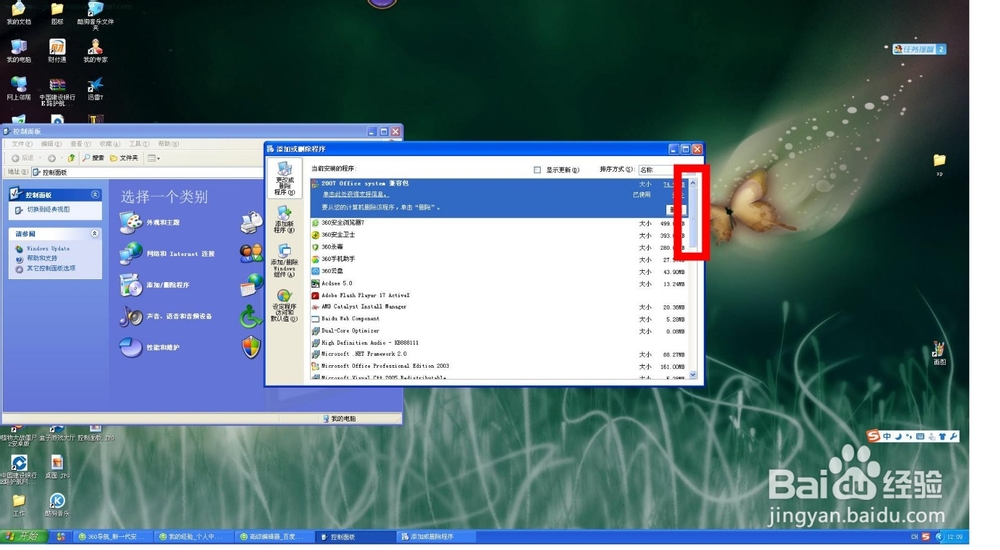
Task: Click 切换到经典视图 link
Action: (x=48, y=209)
